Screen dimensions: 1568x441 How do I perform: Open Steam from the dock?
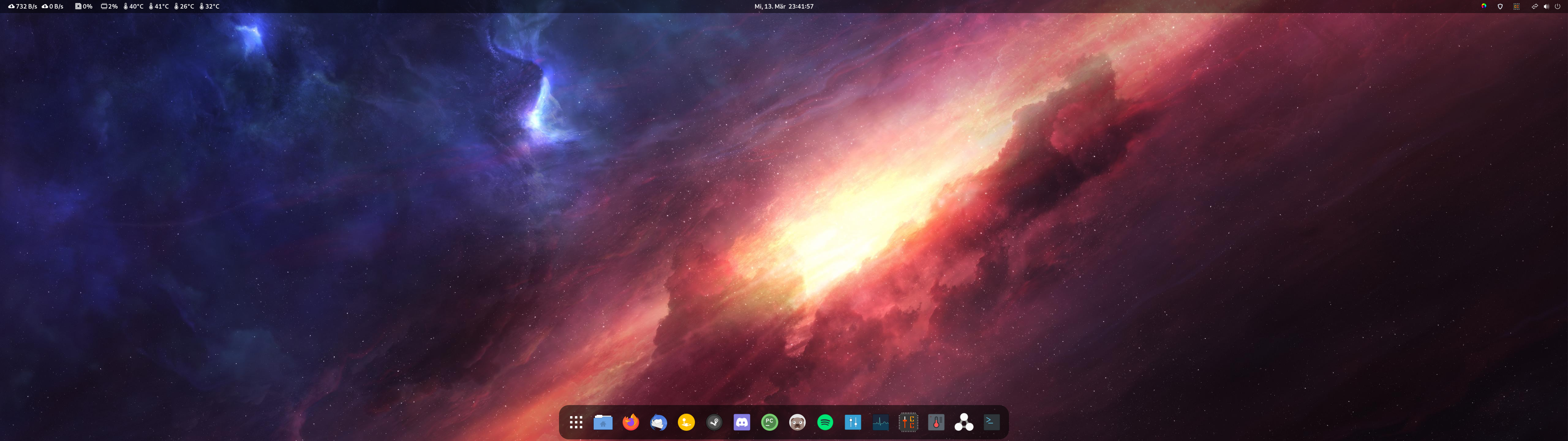point(714,422)
